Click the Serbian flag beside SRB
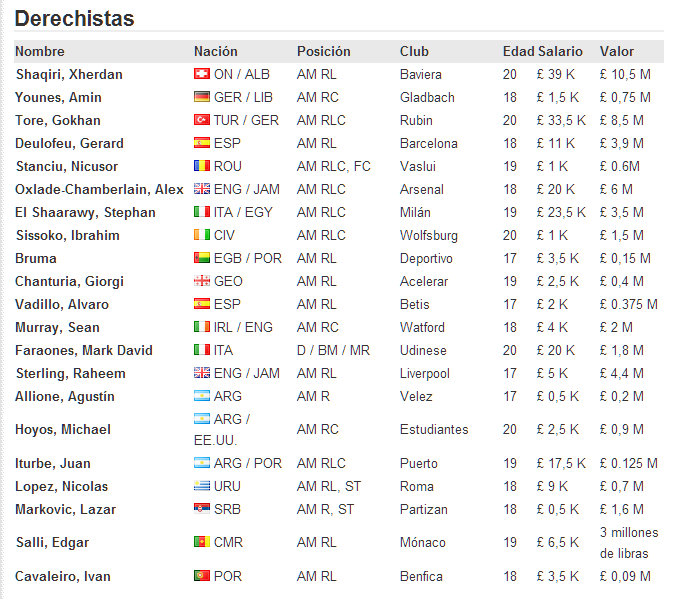Image resolution: width=676 pixels, height=599 pixels. click(202, 509)
